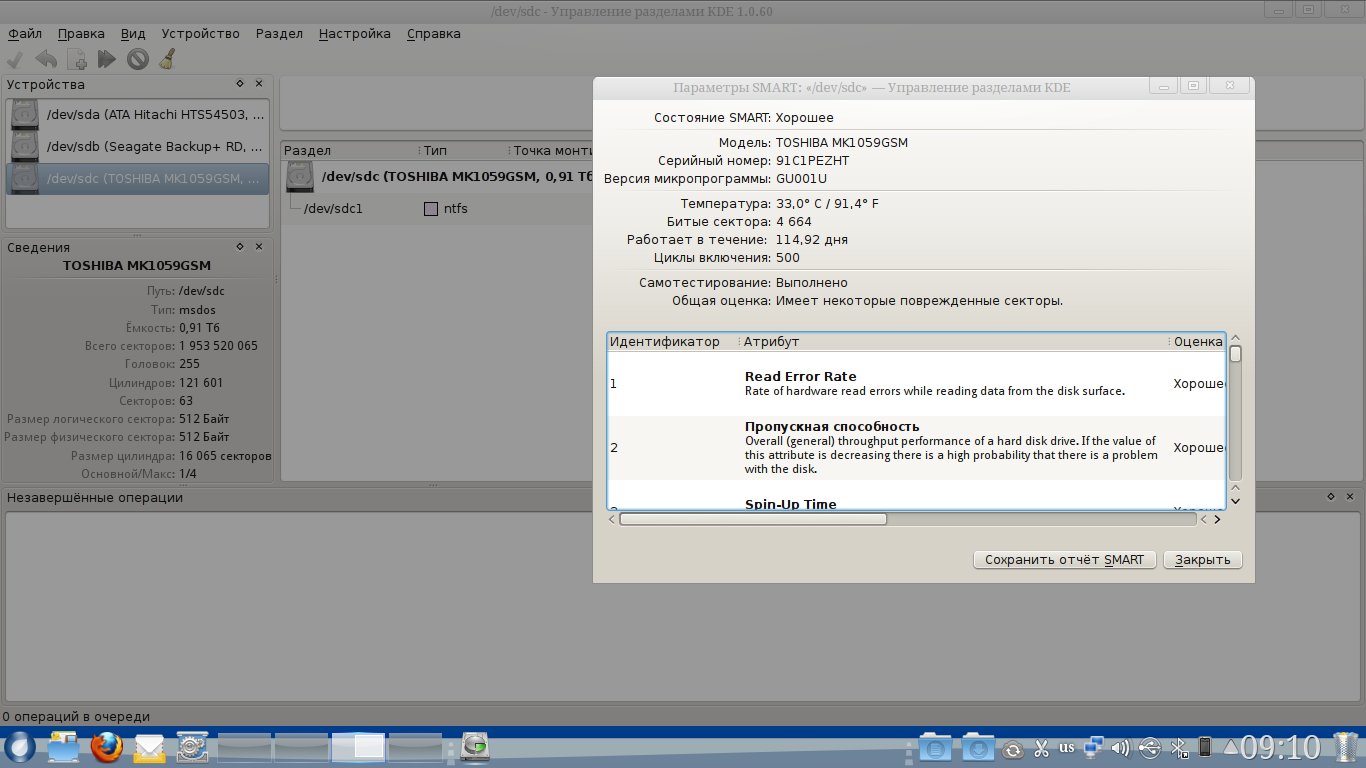Open the Устройство menu
Image resolution: width=1366 pixels, height=768 pixels.
coord(200,33)
